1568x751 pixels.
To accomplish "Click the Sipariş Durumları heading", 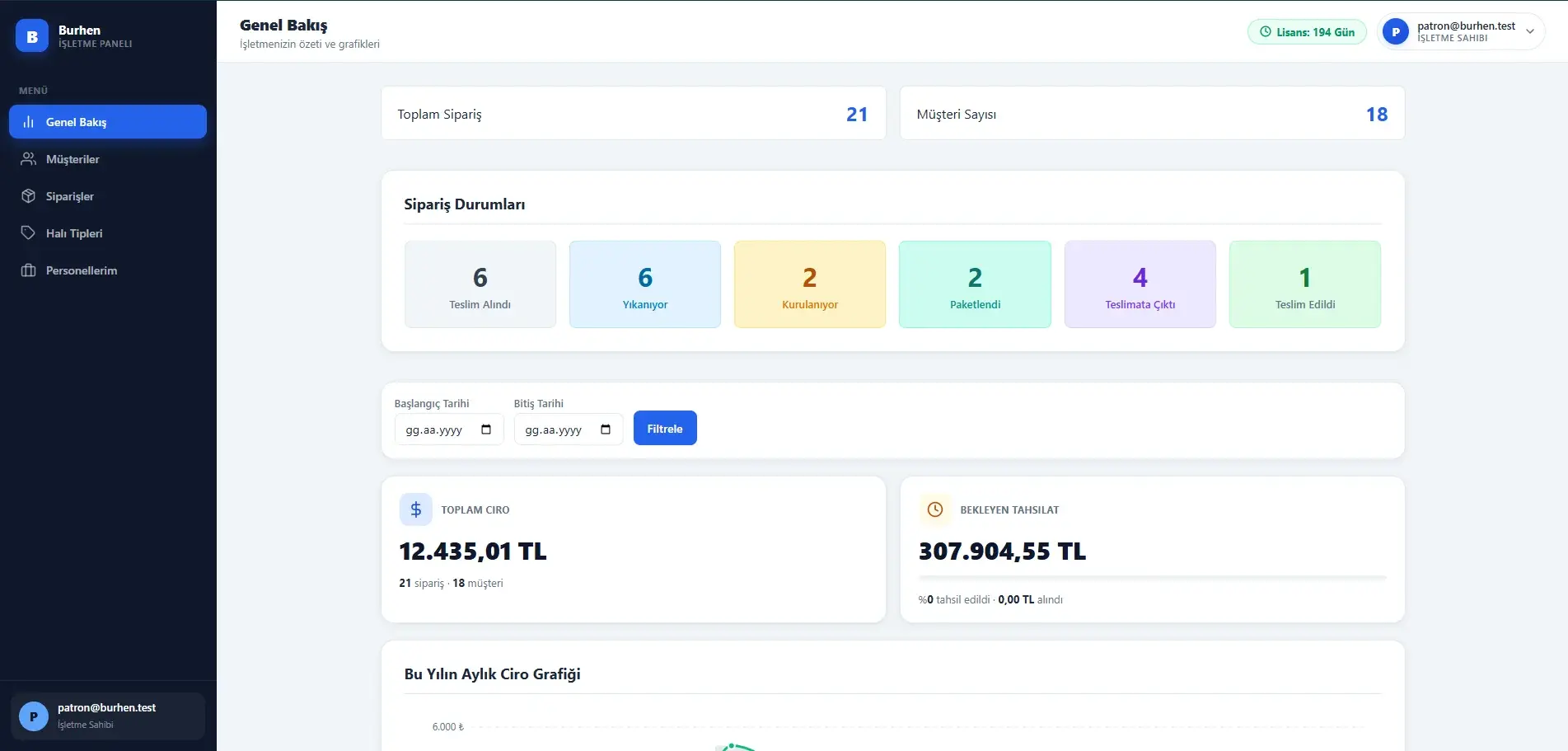I will tap(465, 204).
